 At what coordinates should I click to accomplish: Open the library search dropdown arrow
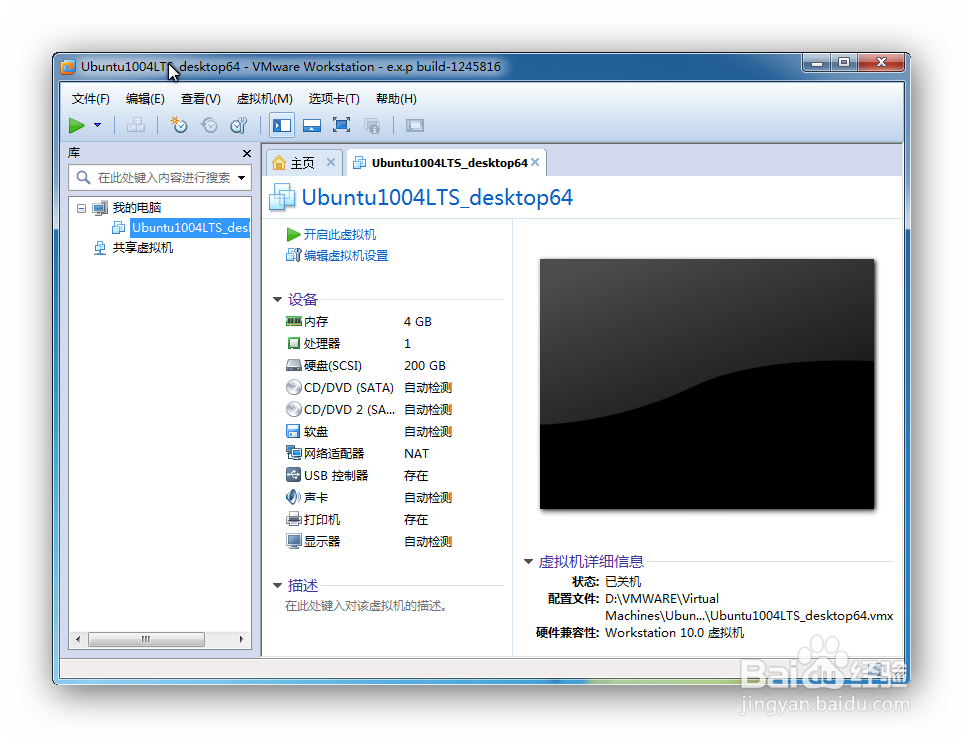(x=242, y=178)
